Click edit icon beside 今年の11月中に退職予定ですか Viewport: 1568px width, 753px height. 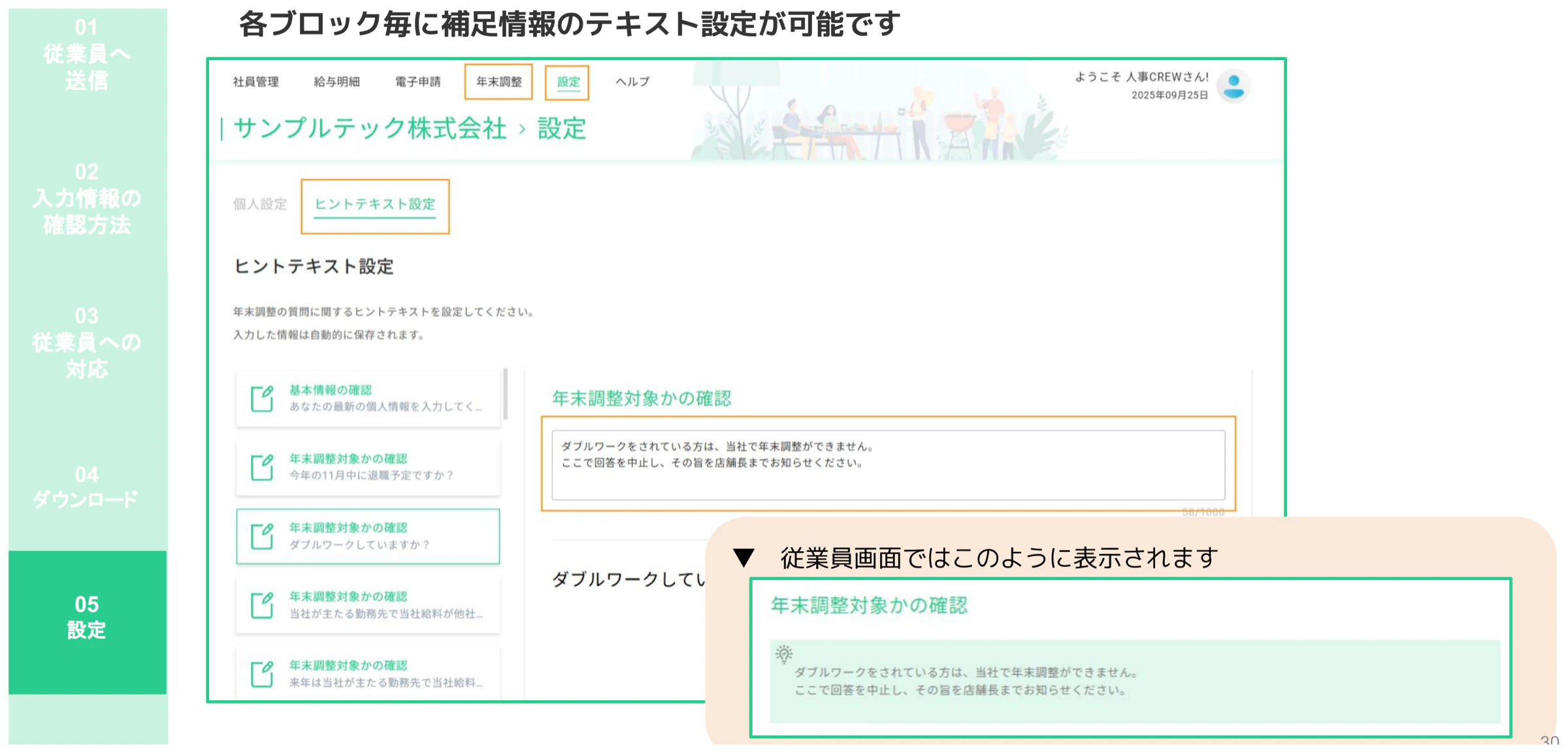262,467
